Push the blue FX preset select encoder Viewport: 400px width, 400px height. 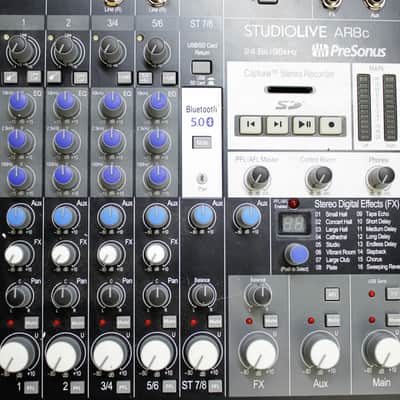point(297,254)
